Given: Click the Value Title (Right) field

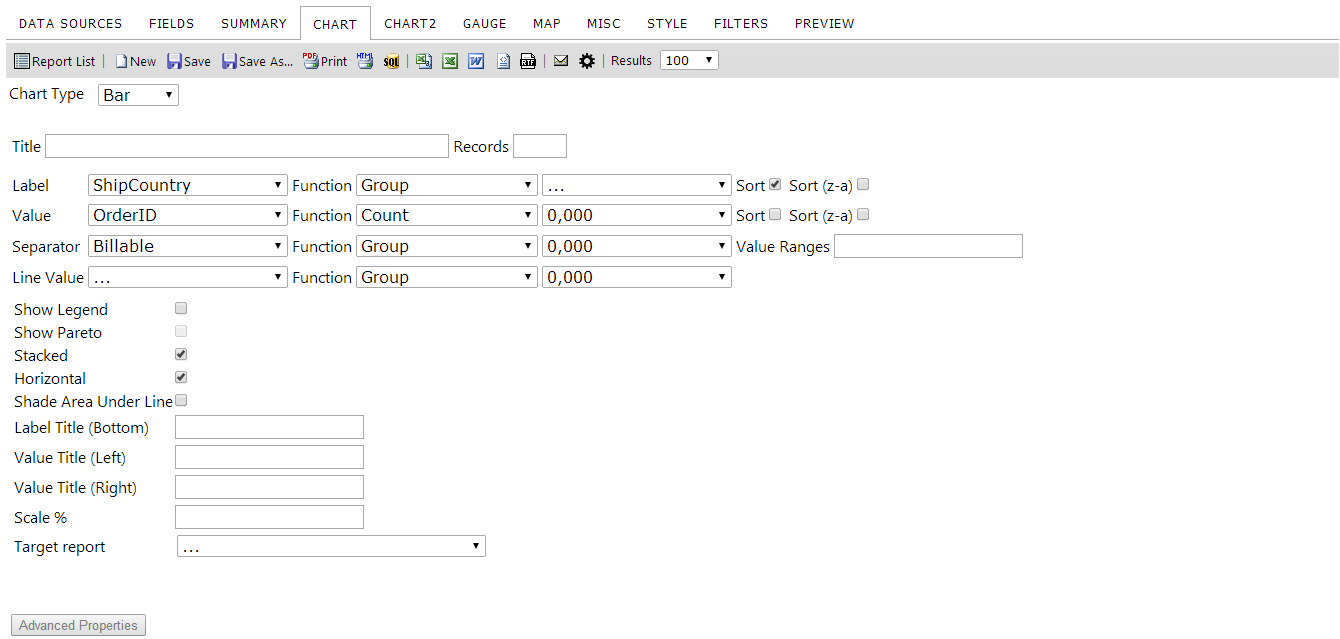Looking at the screenshot, I should (x=269, y=487).
